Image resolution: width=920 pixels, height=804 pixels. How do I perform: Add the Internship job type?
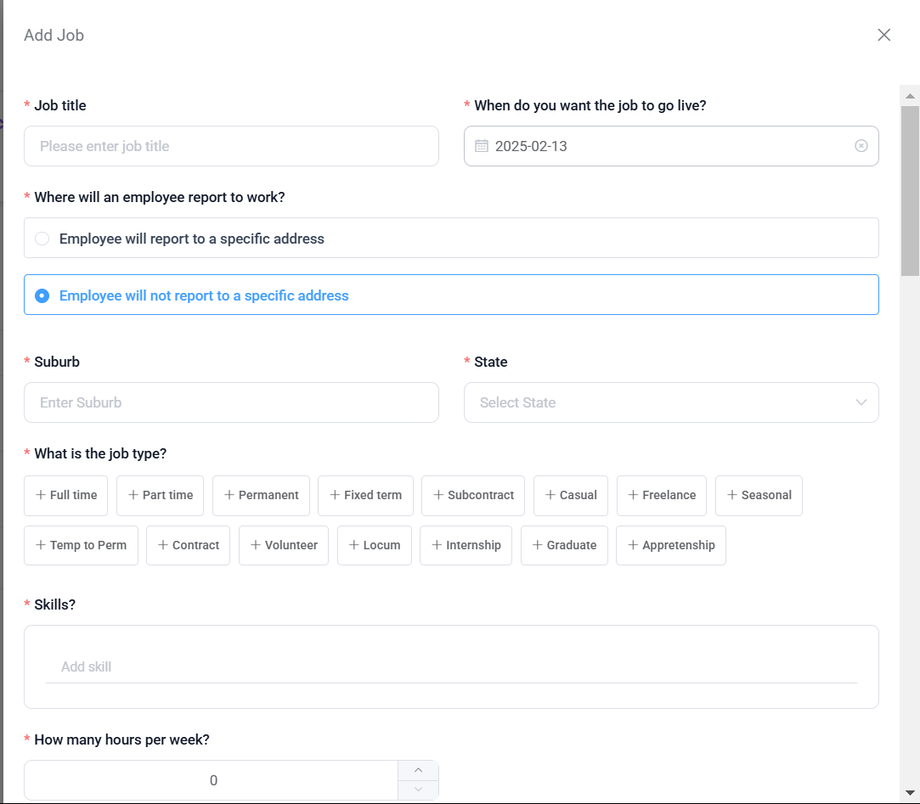pyautogui.click(x=466, y=545)
